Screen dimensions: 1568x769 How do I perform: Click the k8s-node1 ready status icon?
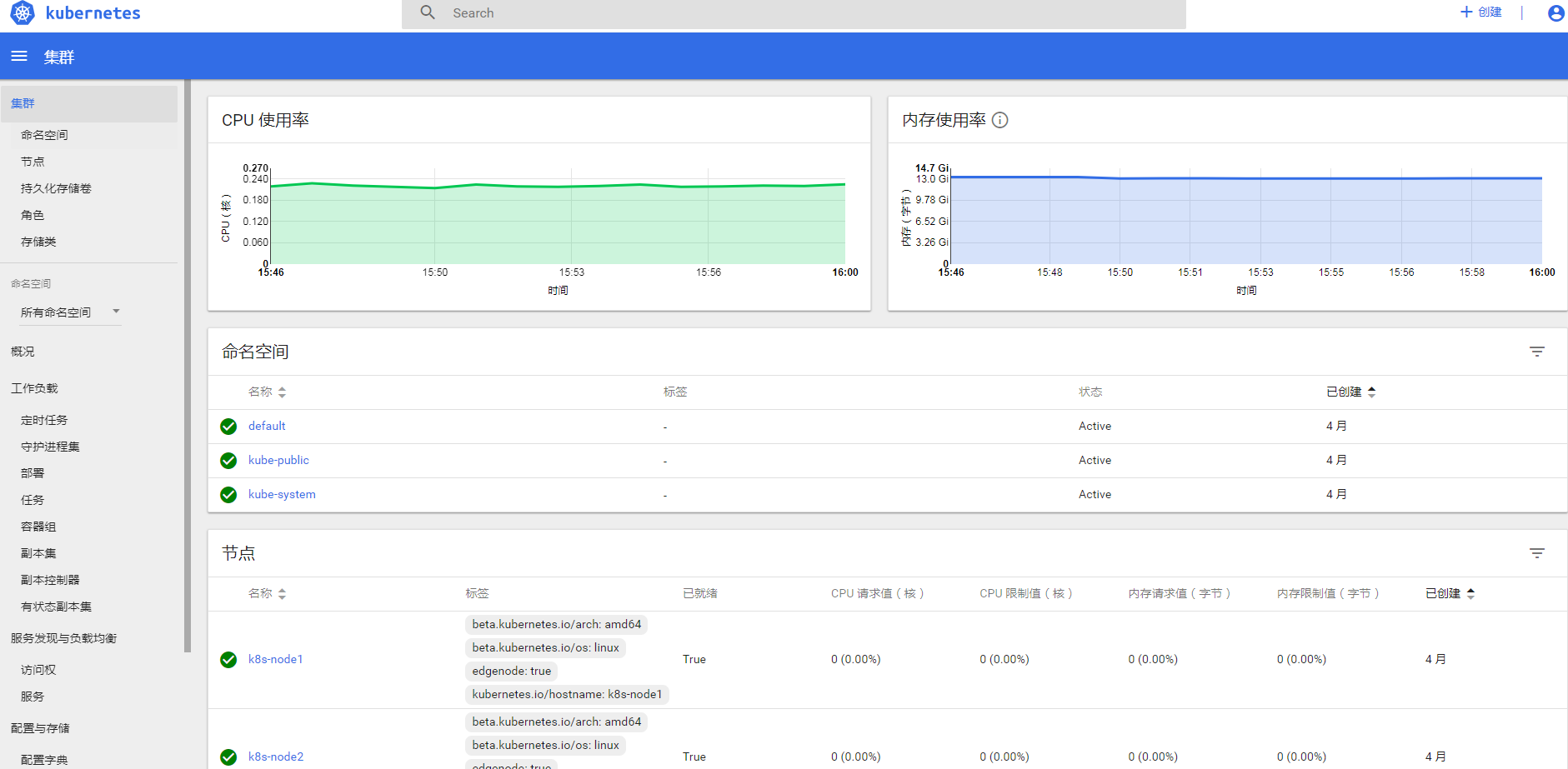(228, 660)
